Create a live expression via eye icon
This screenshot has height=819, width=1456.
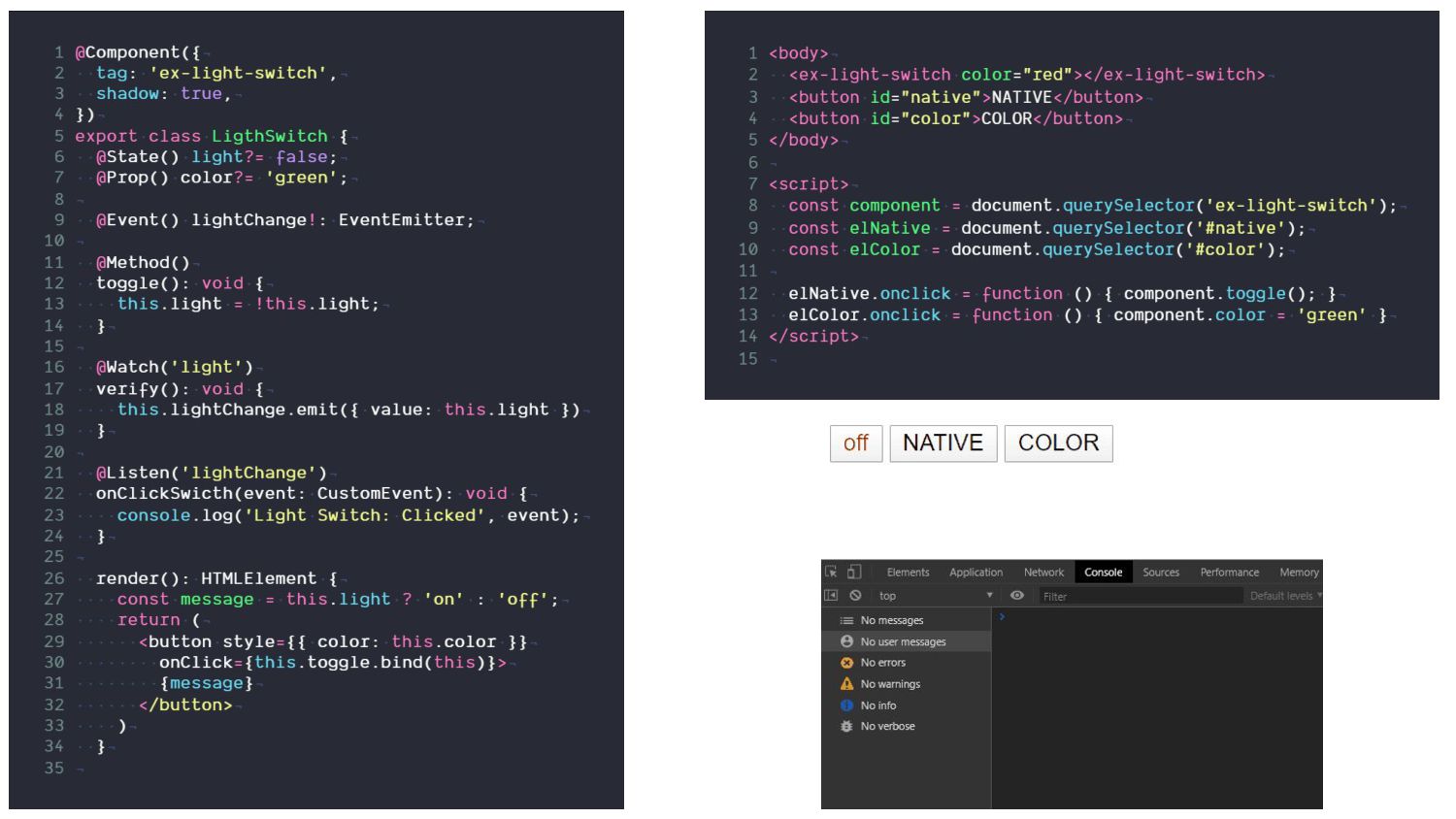coord(1017,596)
